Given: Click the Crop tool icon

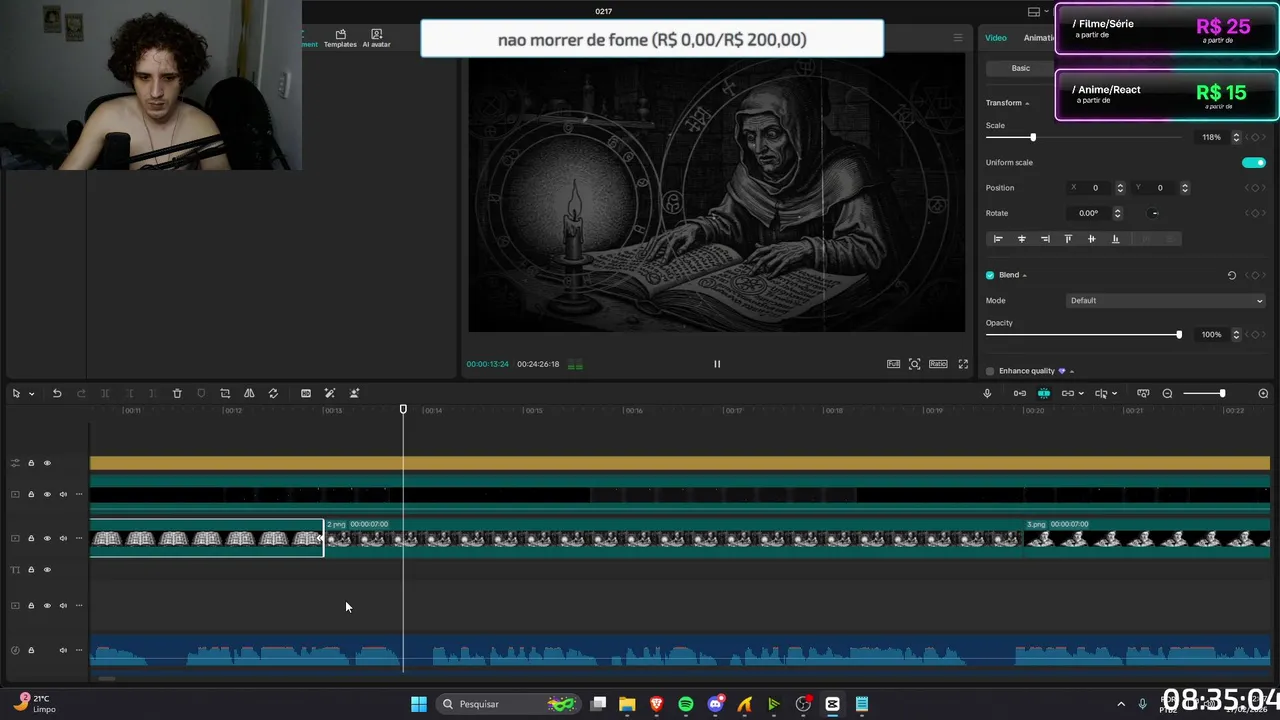Looking at the screenshot, I should tap(225, 393).
